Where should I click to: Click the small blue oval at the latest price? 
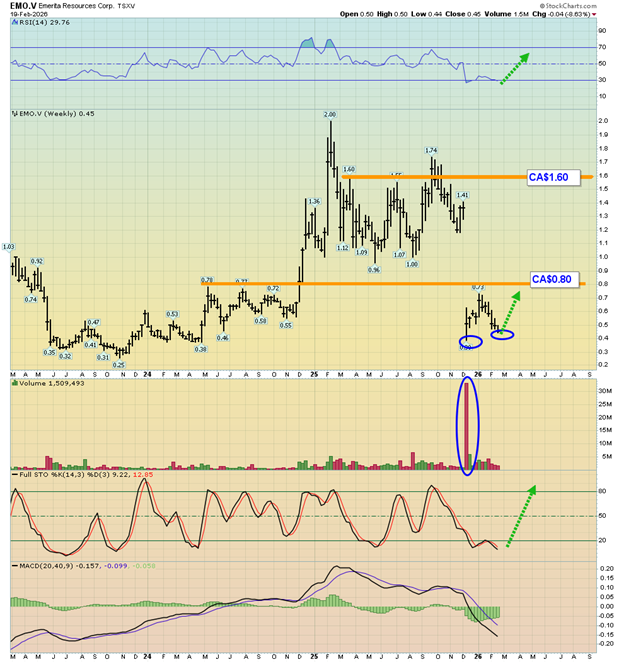pos(503,333)
